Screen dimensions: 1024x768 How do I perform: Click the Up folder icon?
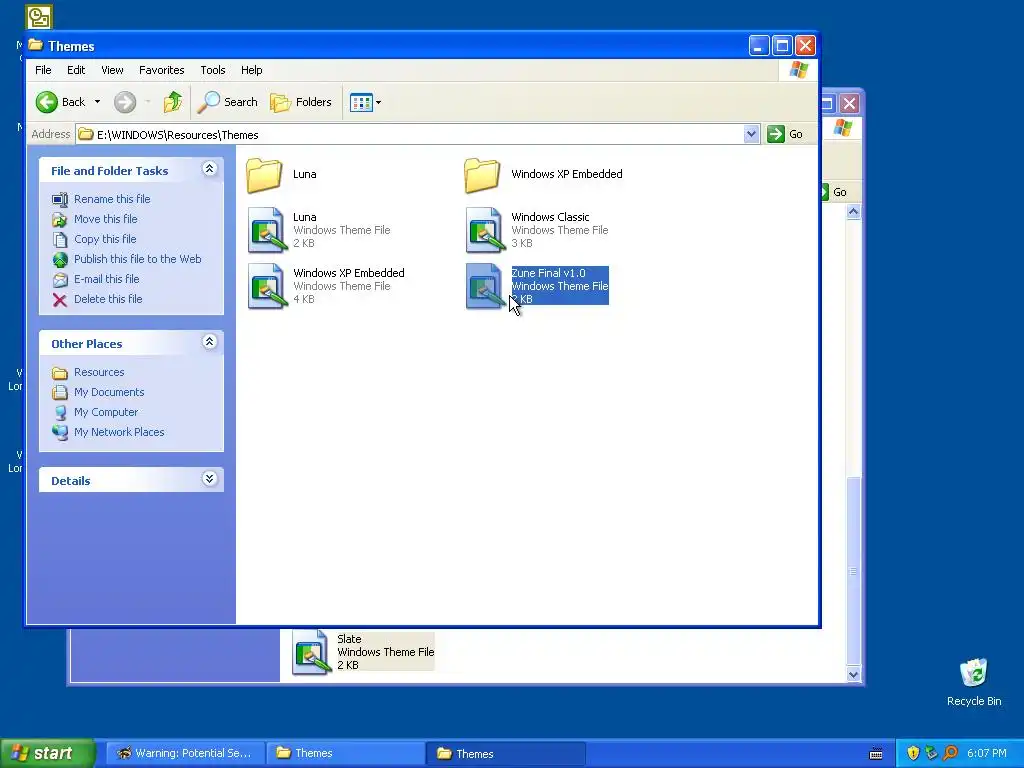point(173,102)
